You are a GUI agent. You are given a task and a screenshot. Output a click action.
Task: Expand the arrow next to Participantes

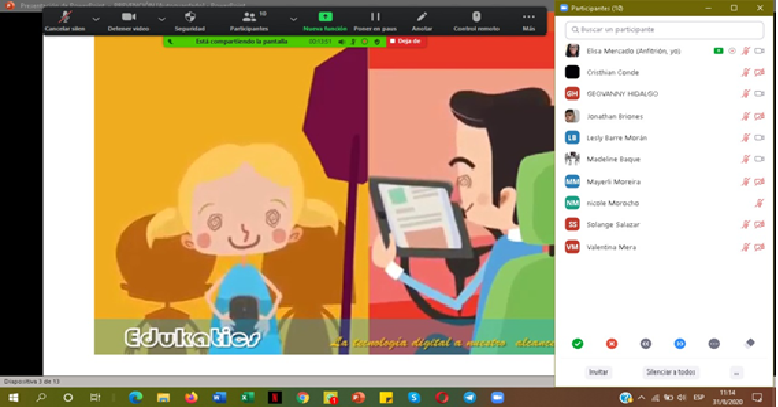coord(293,19)
